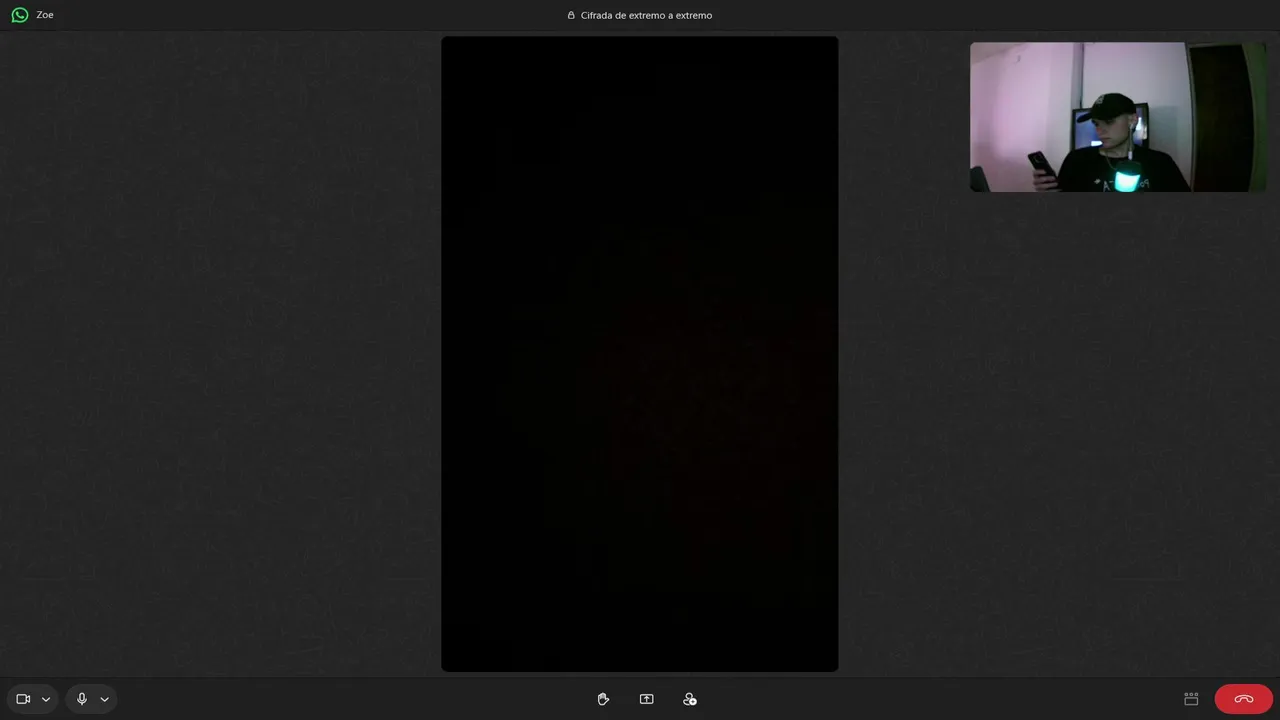This screenshot has height=720, width=1280.
Task: Open microphone options dropdown arrow
Action: tap(104, 700)
